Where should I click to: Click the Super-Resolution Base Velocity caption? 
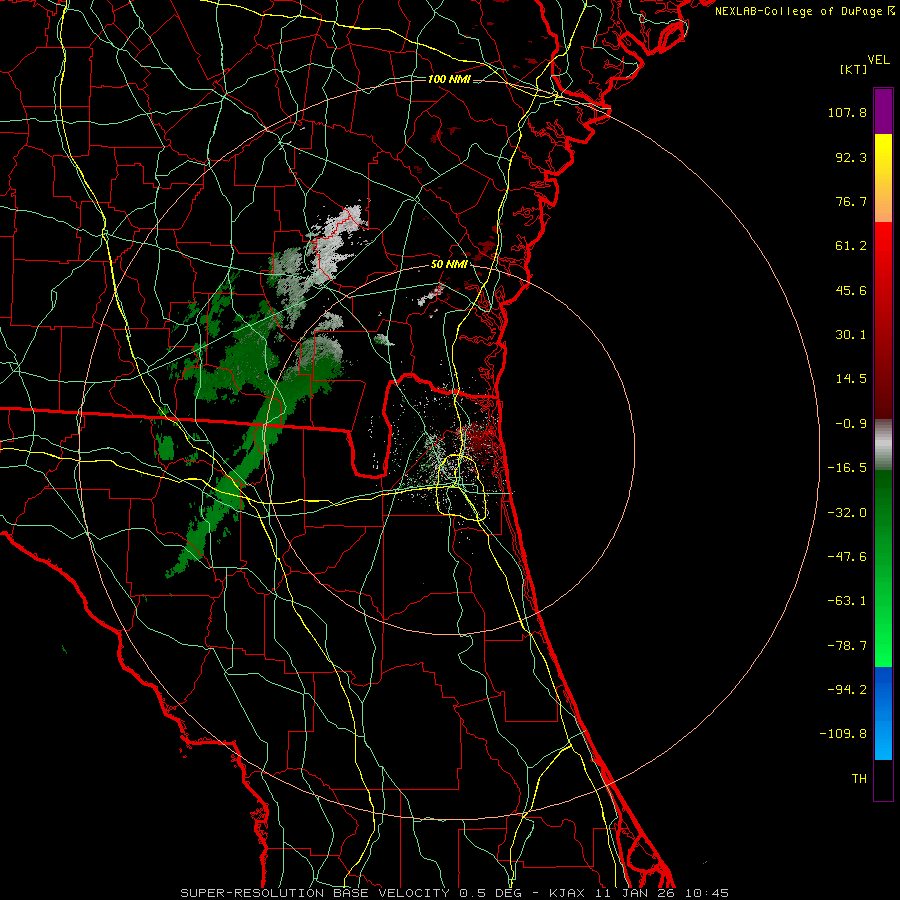point(455,893)
